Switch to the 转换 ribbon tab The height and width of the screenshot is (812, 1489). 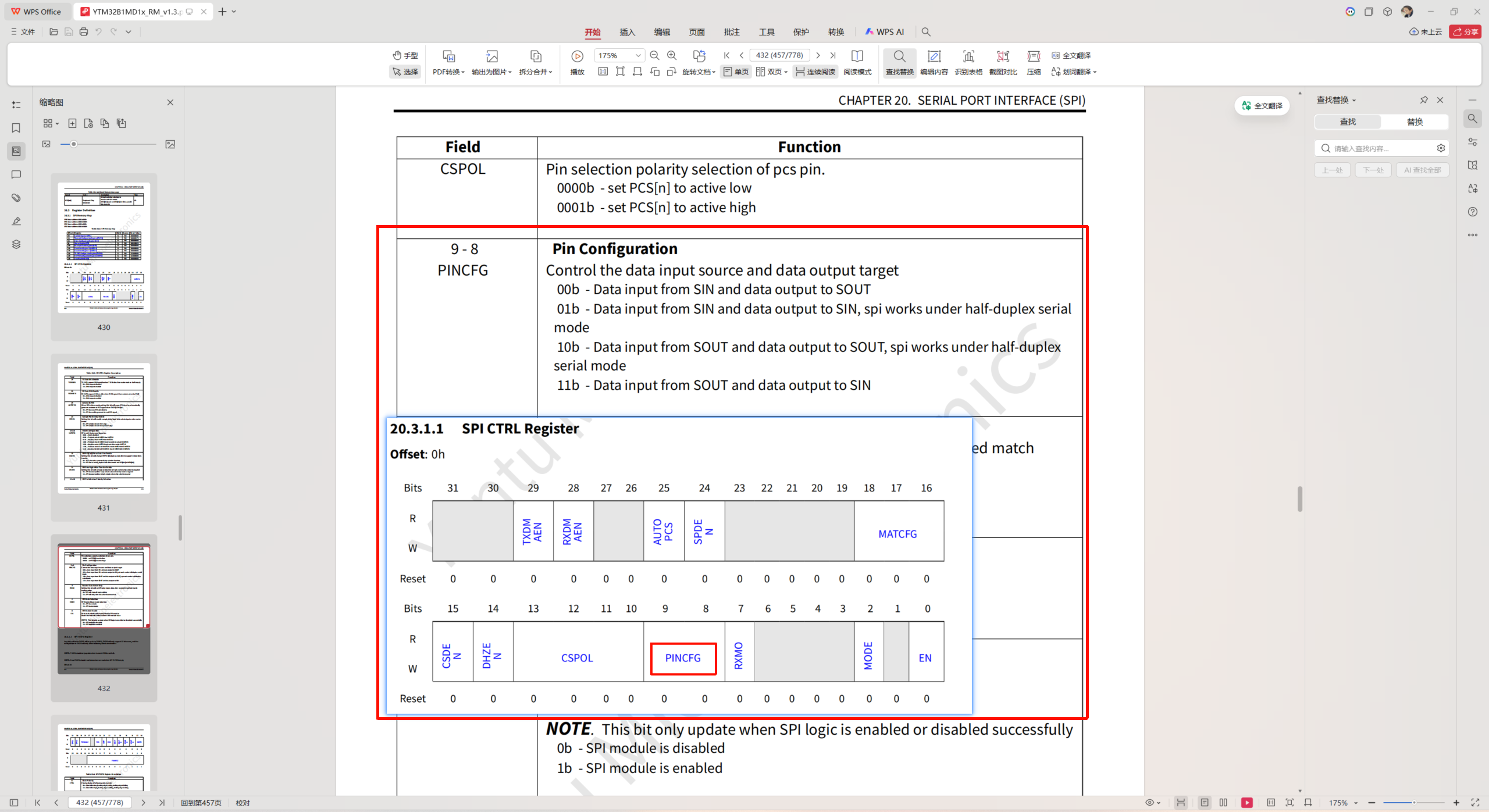836,32
